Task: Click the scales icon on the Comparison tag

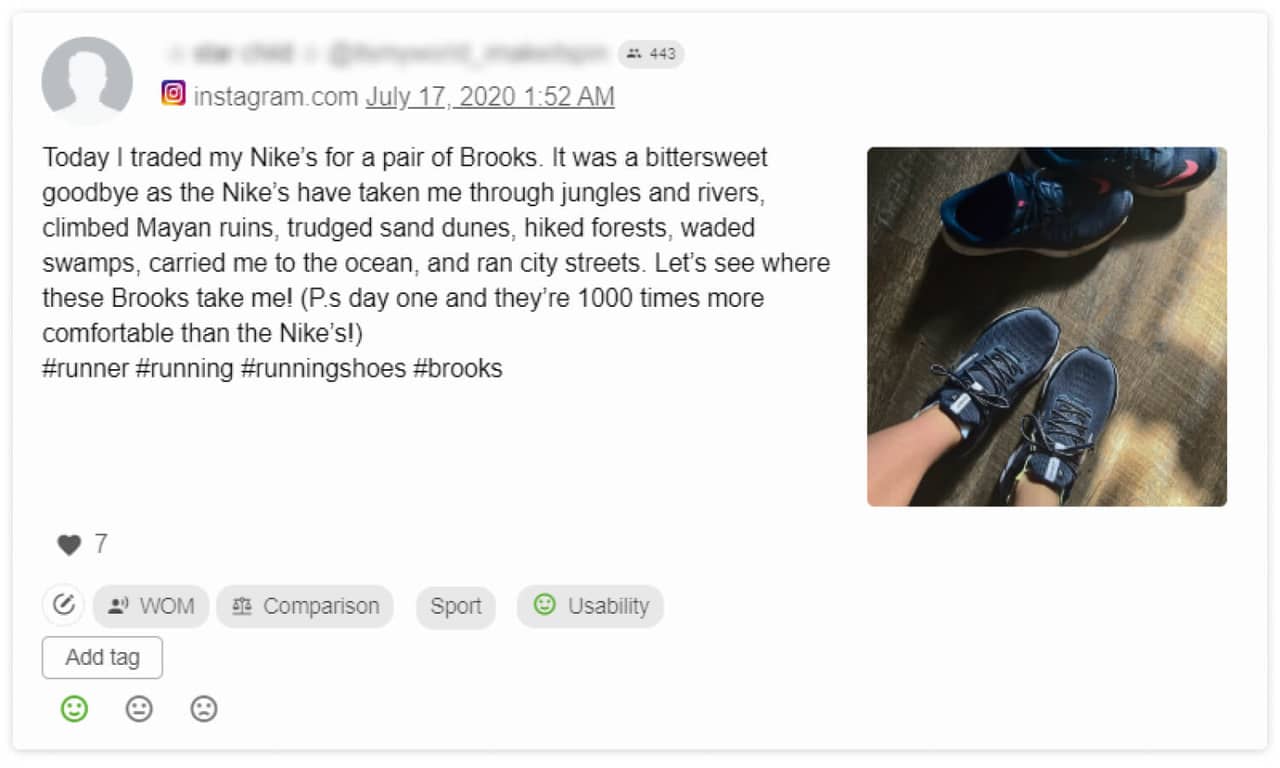Action: pos(243,605)
